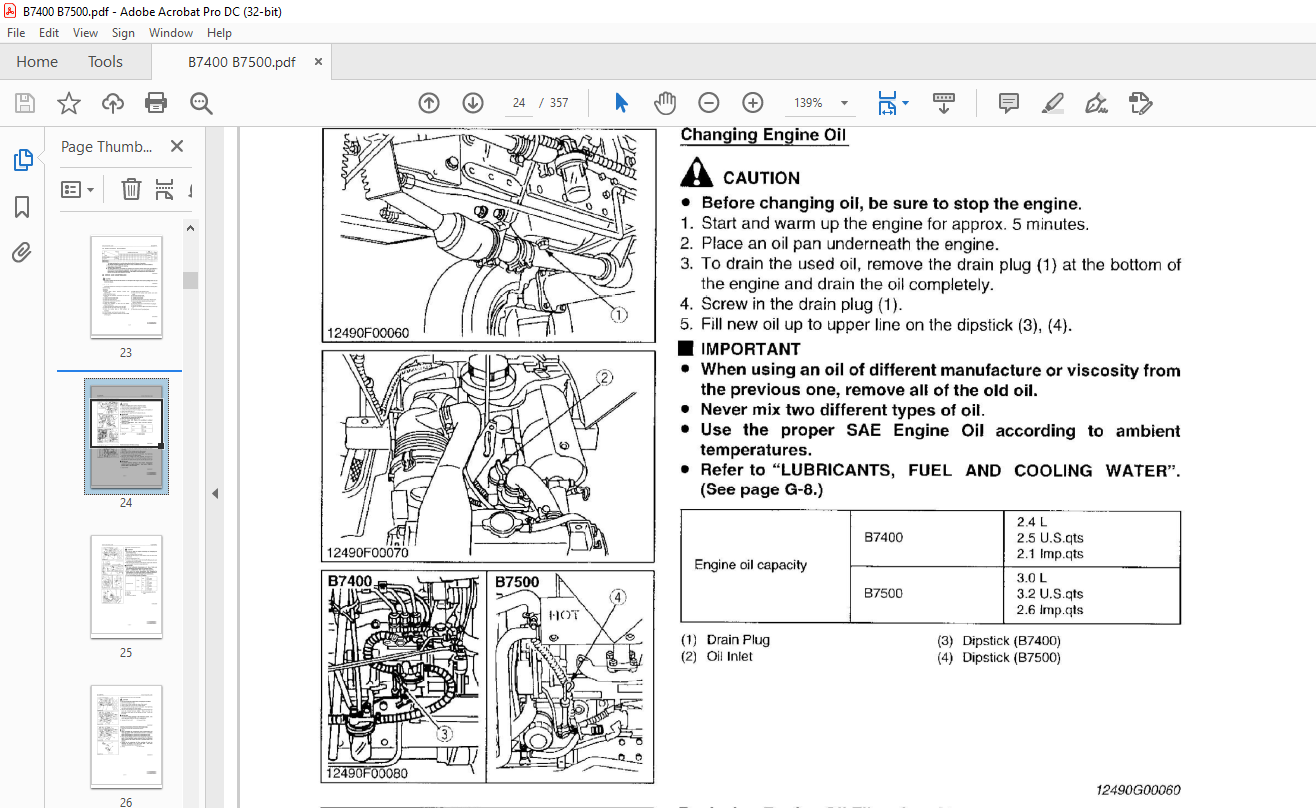Activate the Selection arrow tool
The height and width of the screenshot is (808, 1316).
point(621,103)
